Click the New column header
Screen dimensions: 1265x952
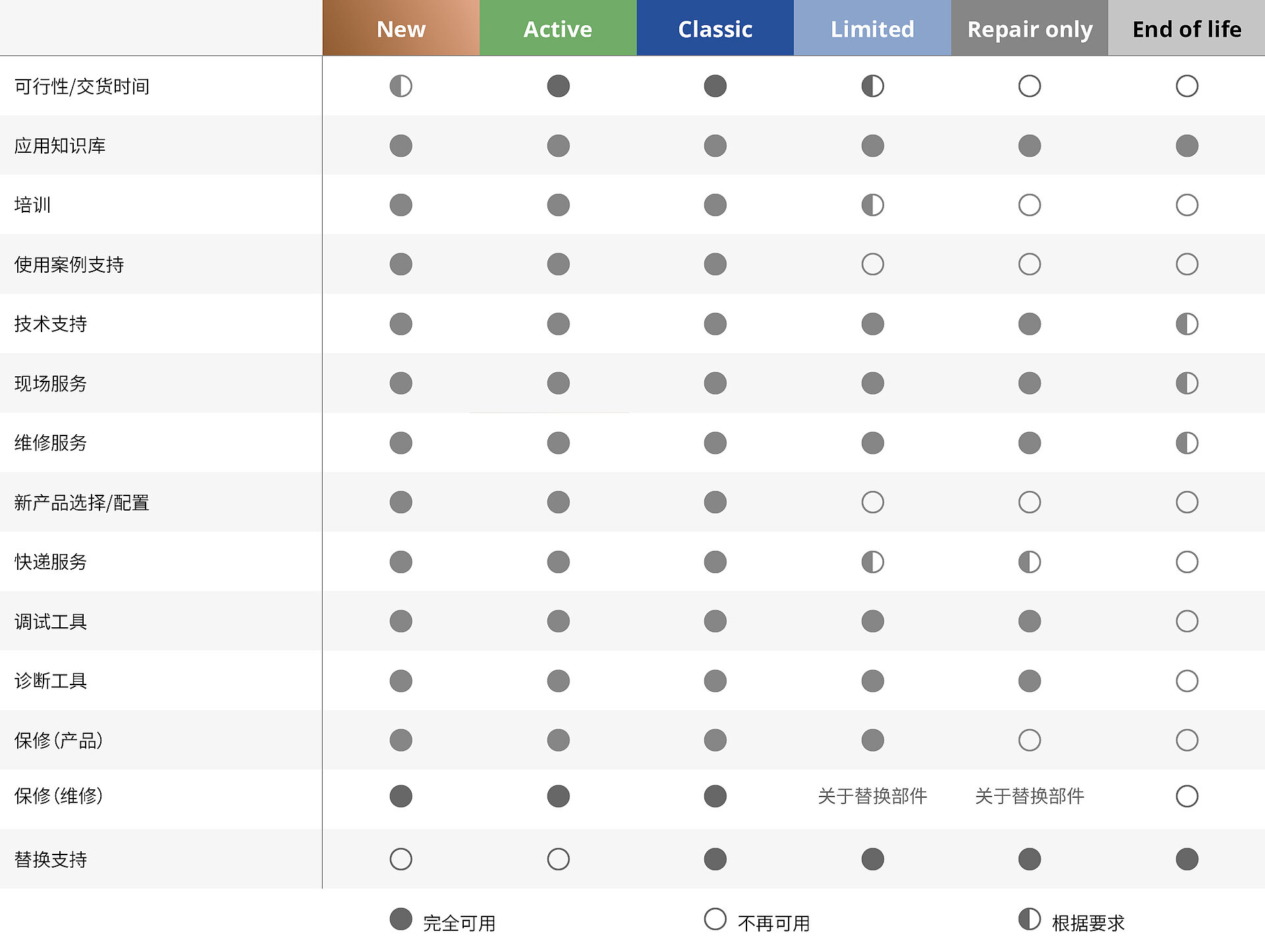coord(401,29)
